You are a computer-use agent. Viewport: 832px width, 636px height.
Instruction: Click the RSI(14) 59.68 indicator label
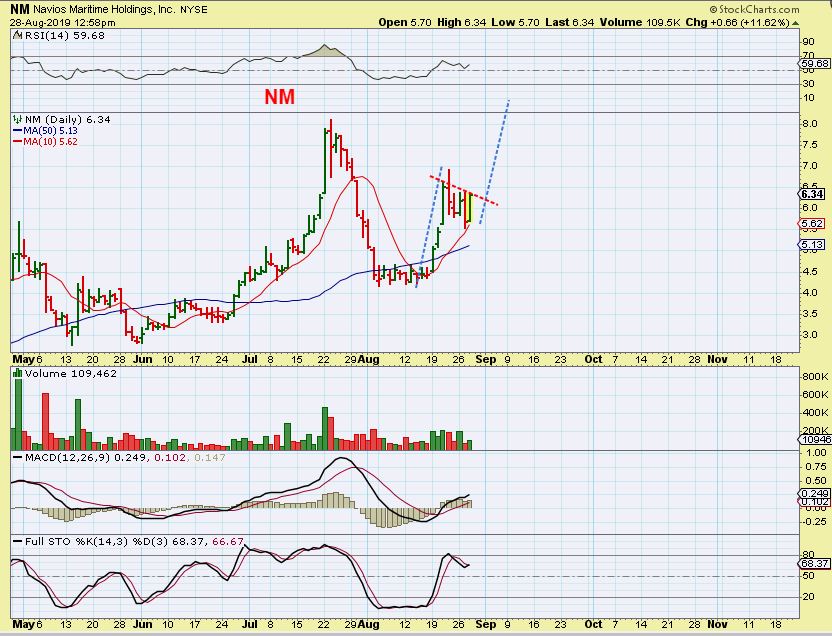click(x=65, y=36)
